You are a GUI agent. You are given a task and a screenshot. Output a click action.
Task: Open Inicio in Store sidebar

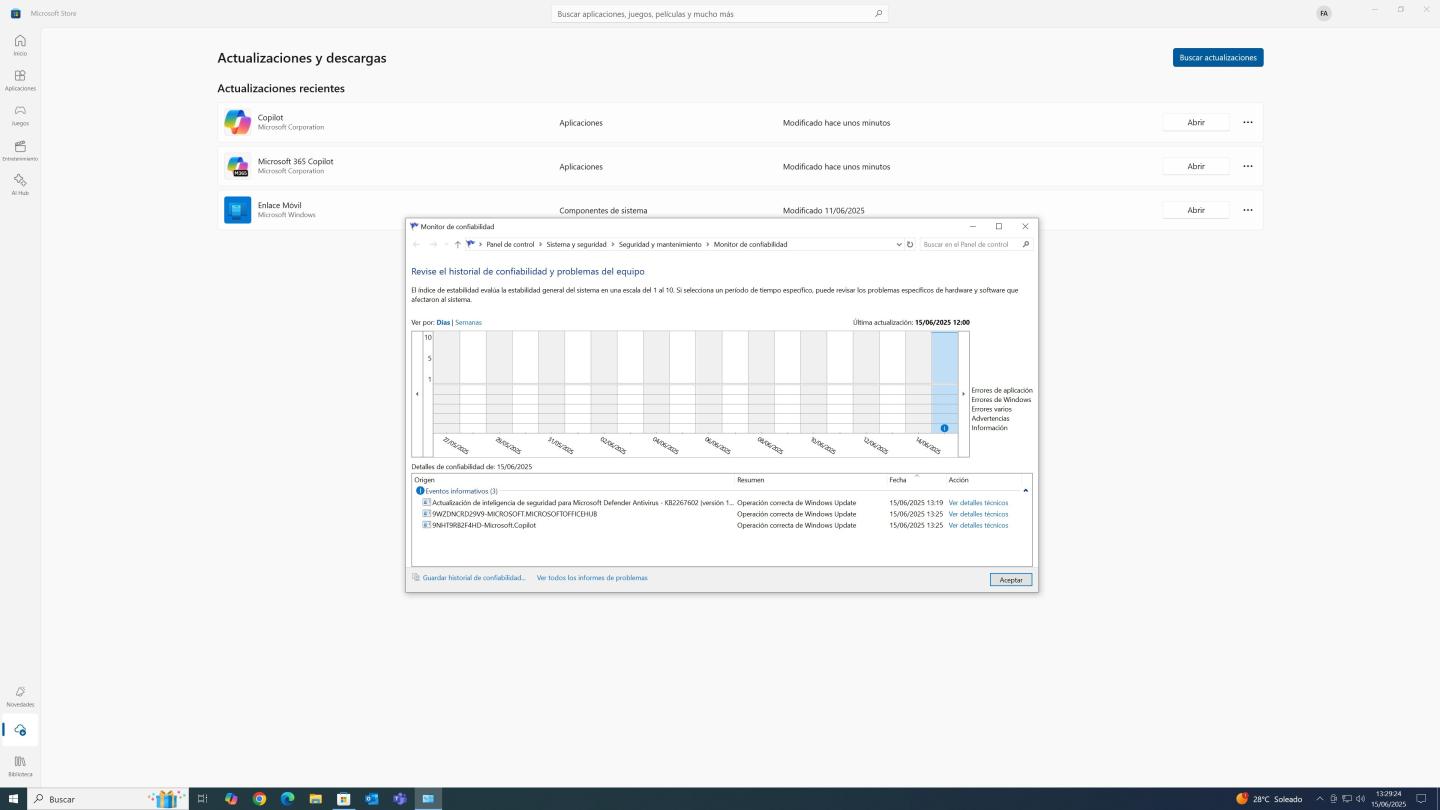click(20, 45)
